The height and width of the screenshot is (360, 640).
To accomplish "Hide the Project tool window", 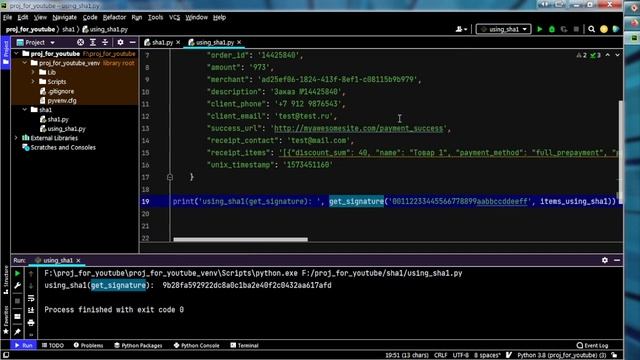I will pos(132,42).
